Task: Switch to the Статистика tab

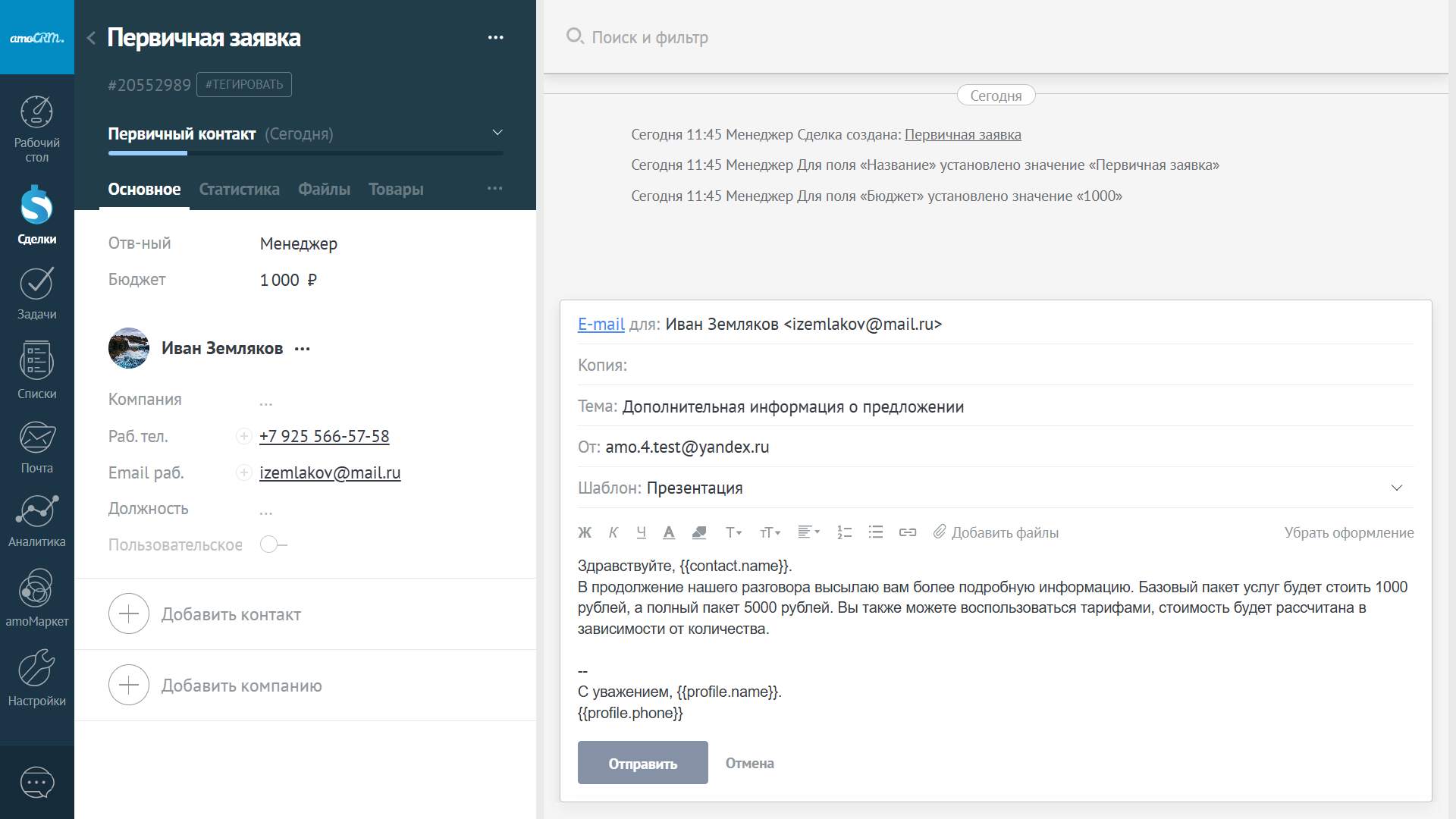Action: coord(239,189)
